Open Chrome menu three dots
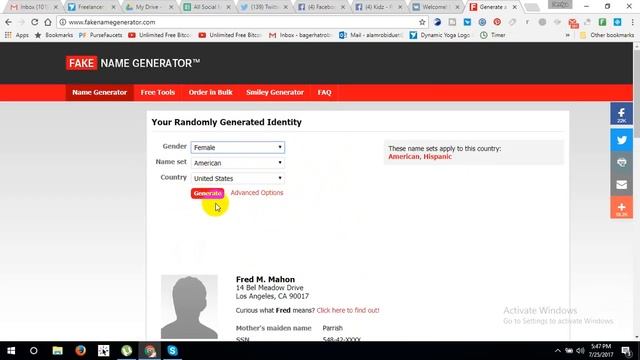 [x=633, y=22]
